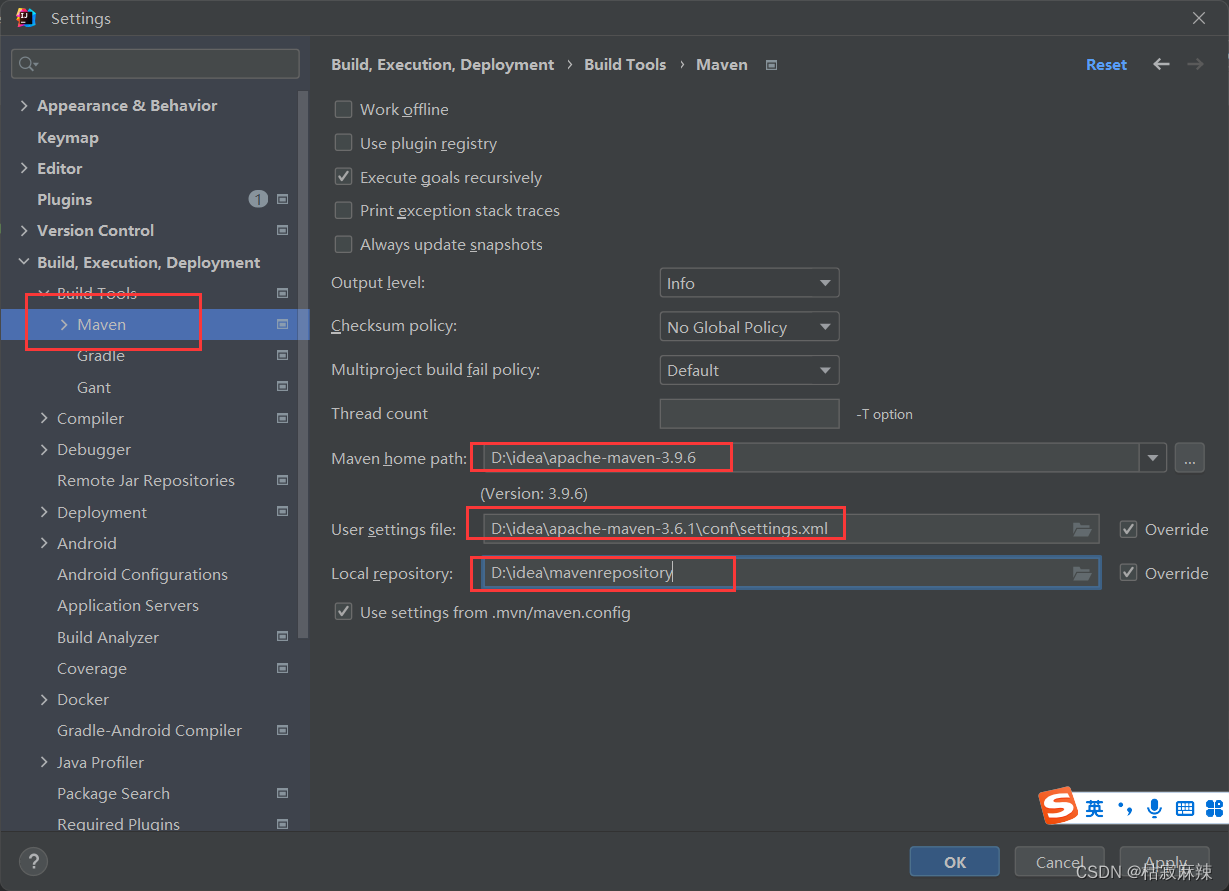Click the icon next to Maven breadcrumb

(771, 65)
